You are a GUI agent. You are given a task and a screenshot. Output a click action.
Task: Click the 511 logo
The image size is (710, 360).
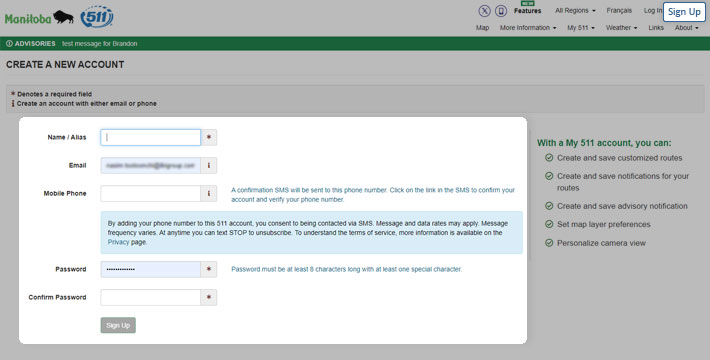click(97, 17)
